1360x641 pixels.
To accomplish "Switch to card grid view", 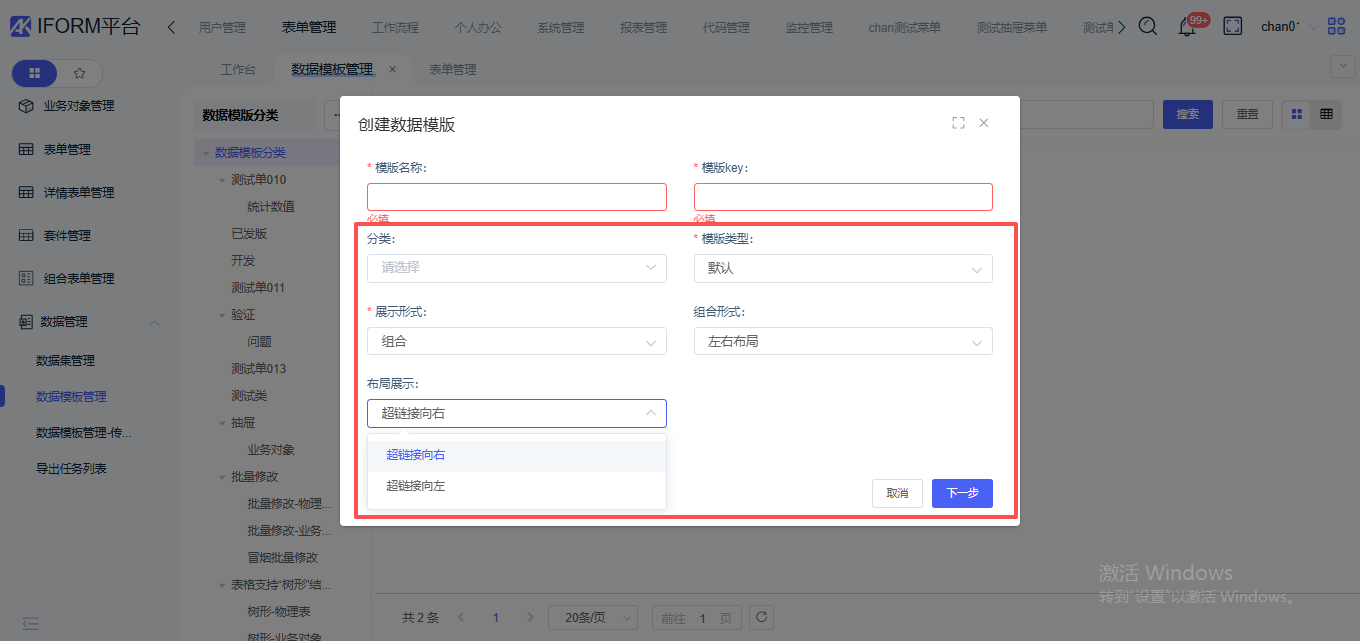I will 1297,115.
